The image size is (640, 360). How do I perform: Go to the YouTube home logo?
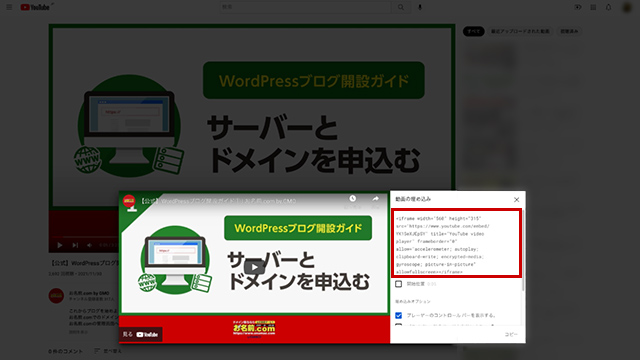point(35,7)
